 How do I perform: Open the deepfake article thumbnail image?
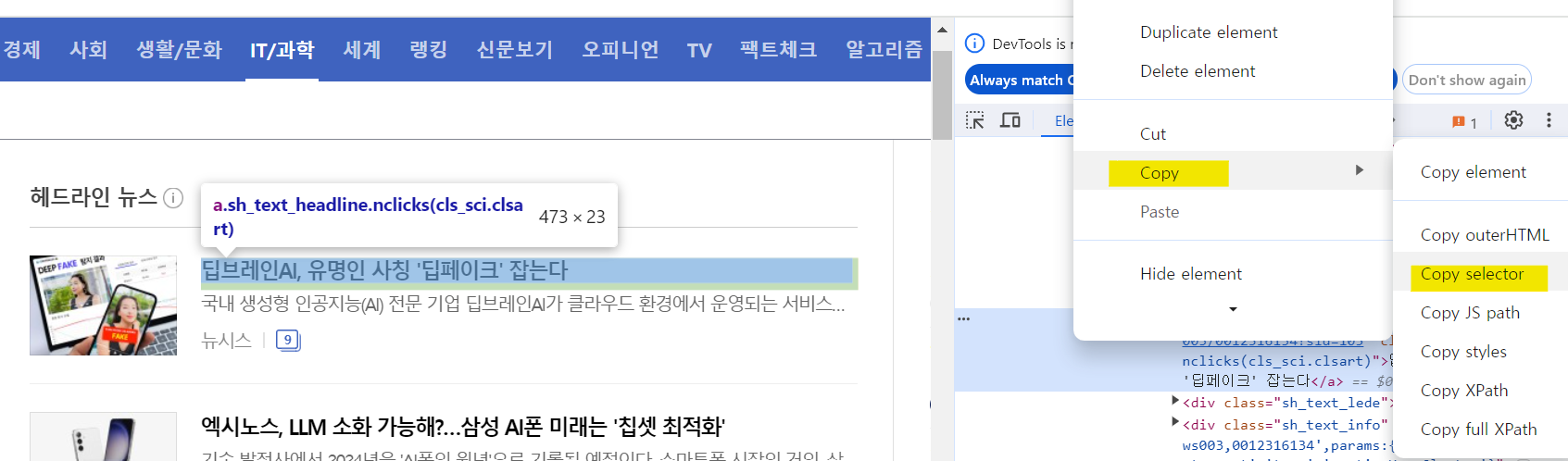(x=103, y=305)
